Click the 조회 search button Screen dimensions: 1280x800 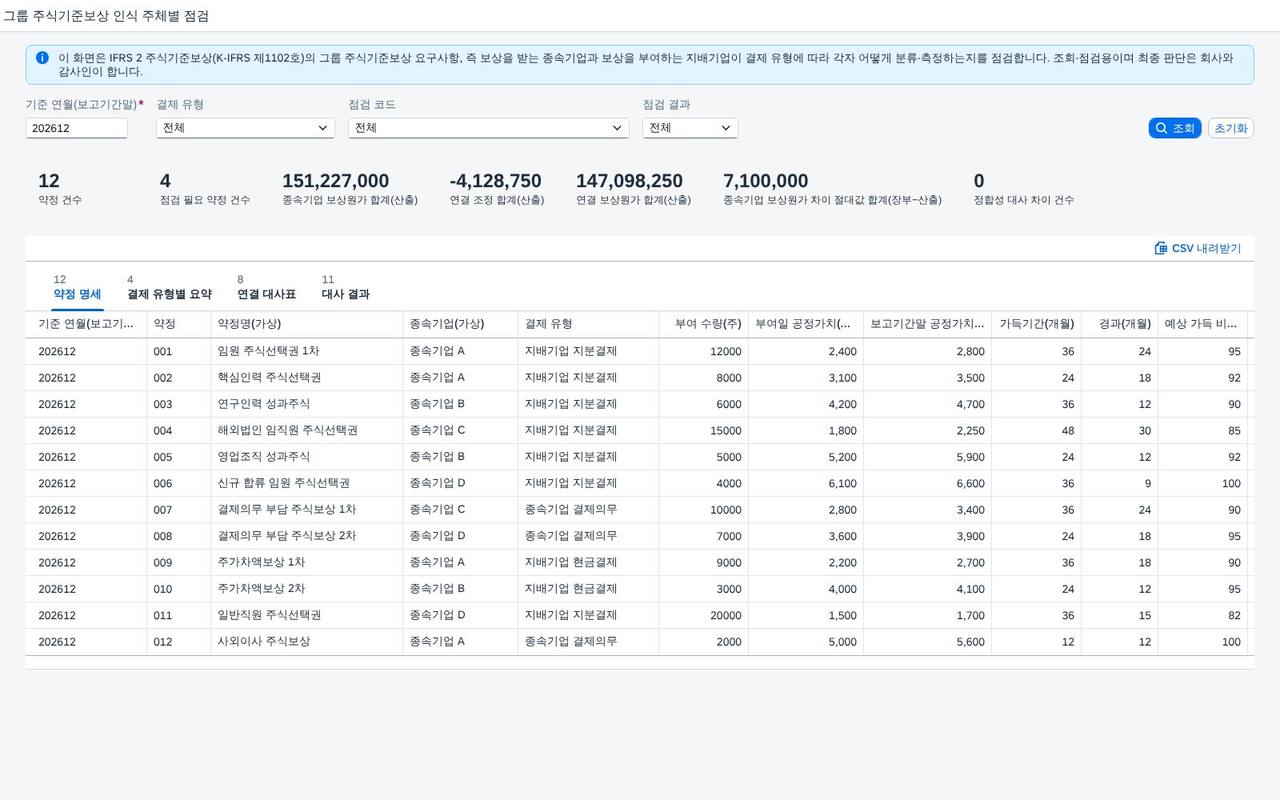(x=1175, y=128)
